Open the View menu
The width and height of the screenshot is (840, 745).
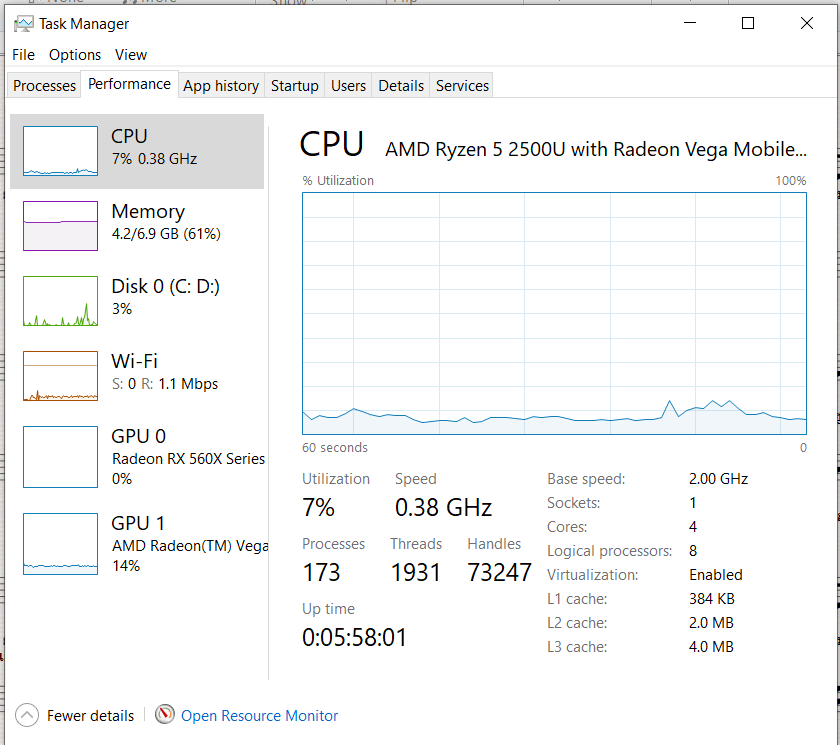pyautogui.click(x=131, y=55)
